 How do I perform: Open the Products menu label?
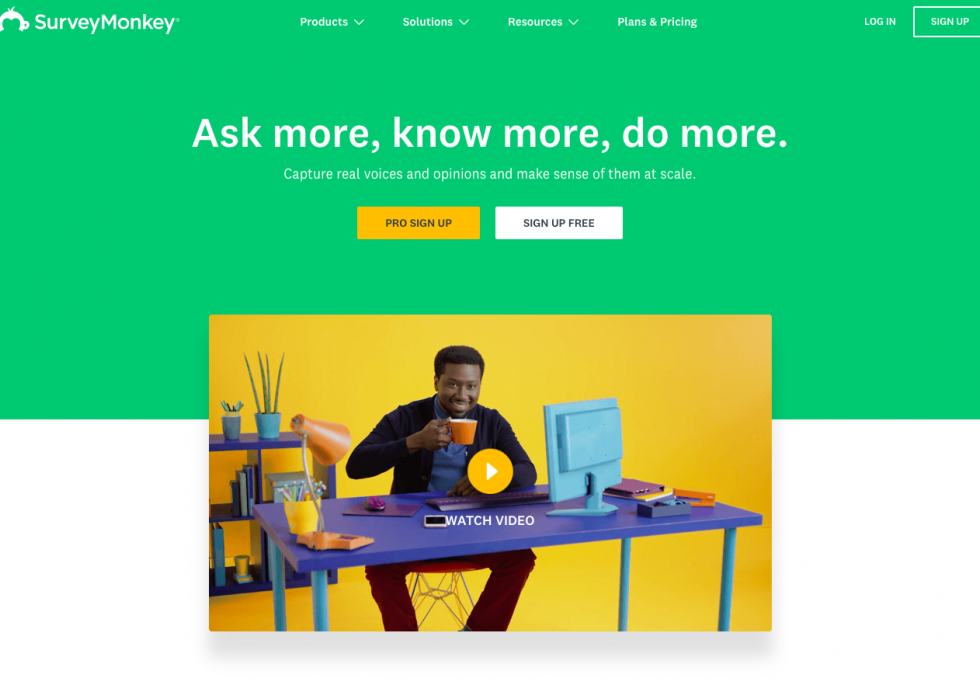click(x=324, y=22)
